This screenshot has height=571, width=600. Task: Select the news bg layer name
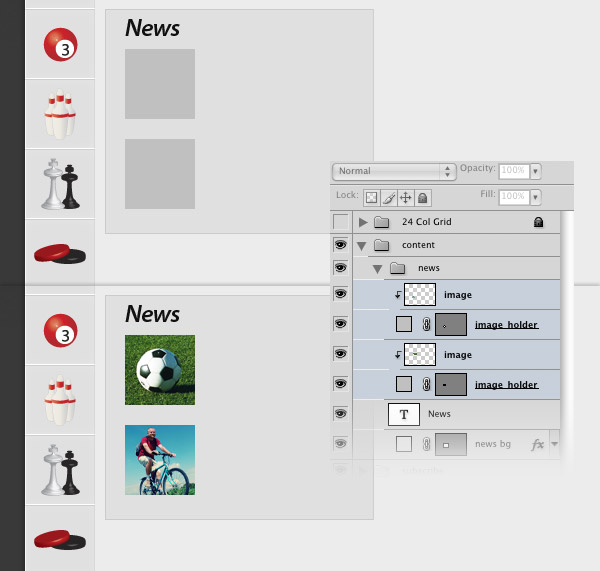click(x=493, y=444)
